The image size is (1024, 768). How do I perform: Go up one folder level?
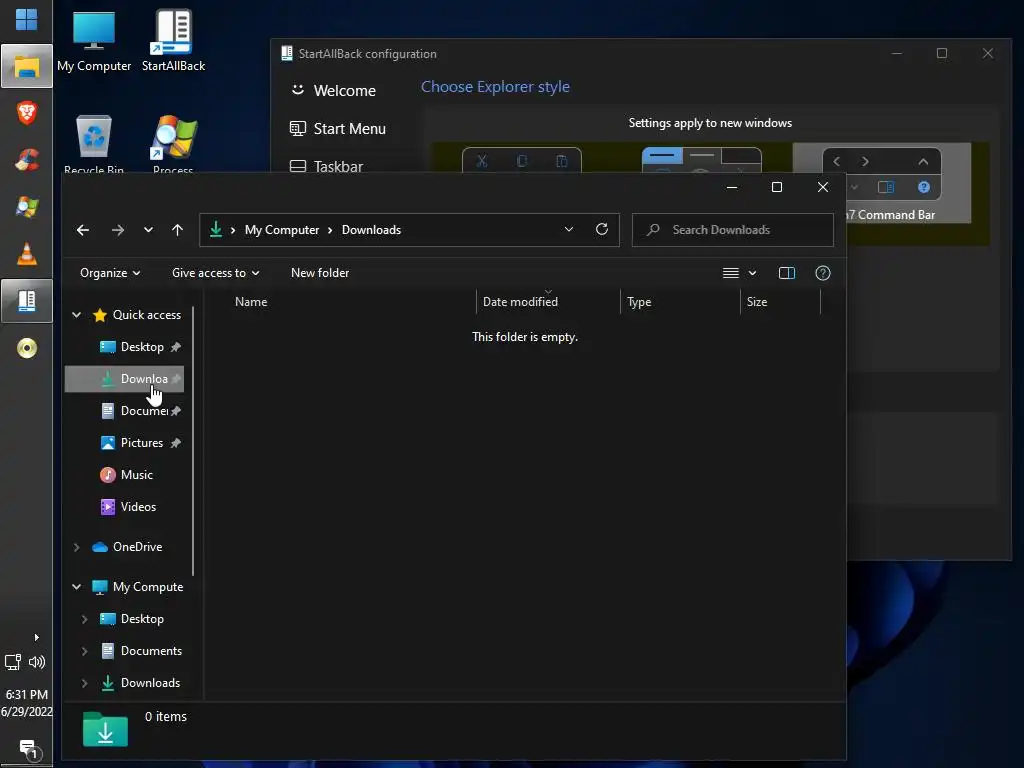pyautogui.click(x=177, y=230)
